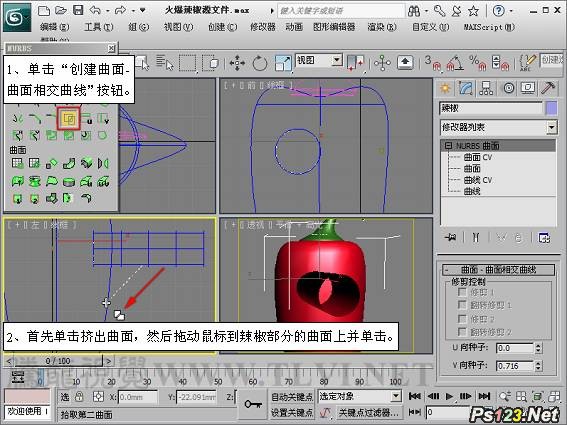Screen dimensions: 567x425
Task: Open the dropdown arrow next to Undo
Action: [x=107, y=11]
